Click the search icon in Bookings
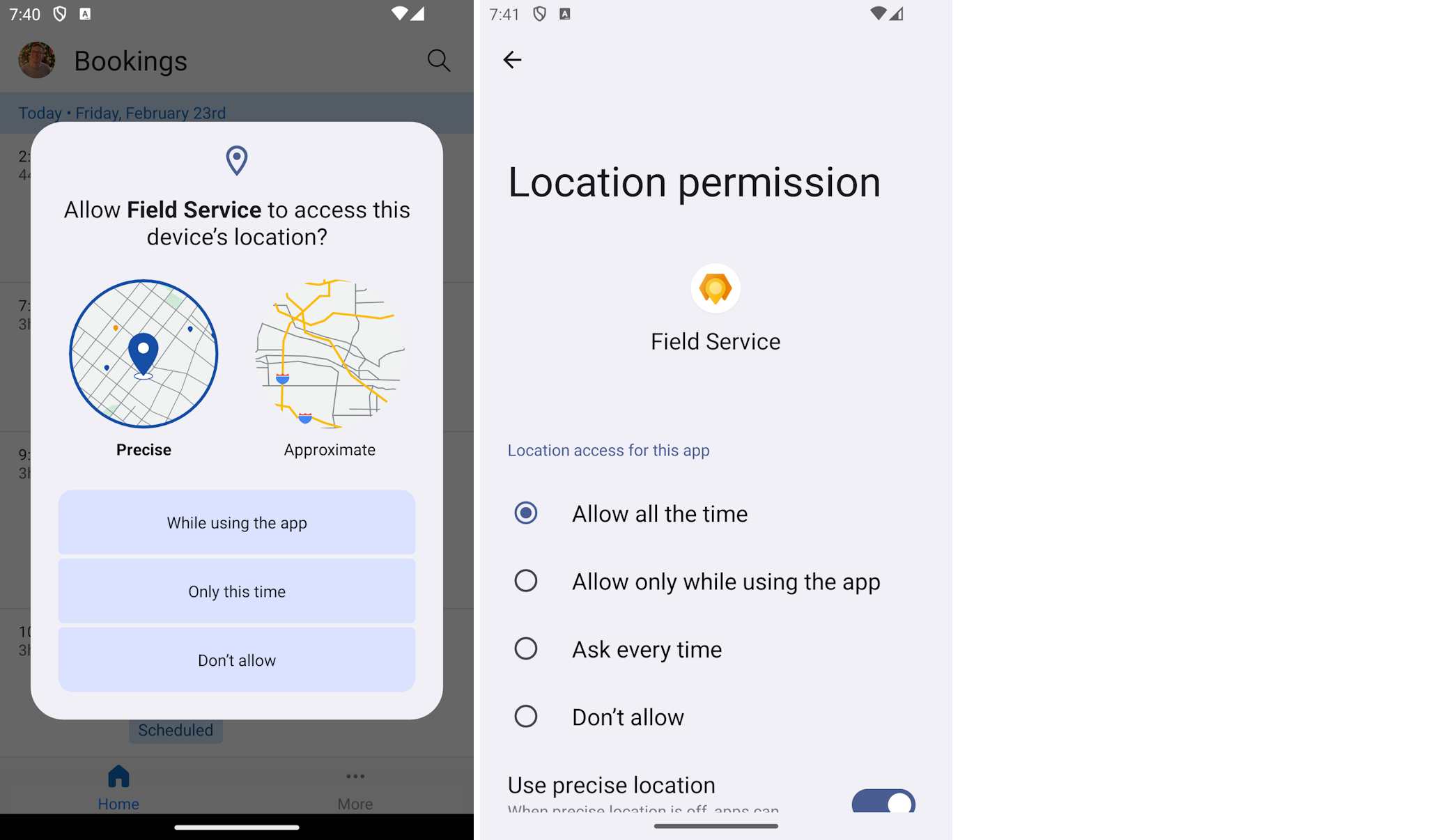This screenshot has width=1431, height=840. (x=438, y=60)
